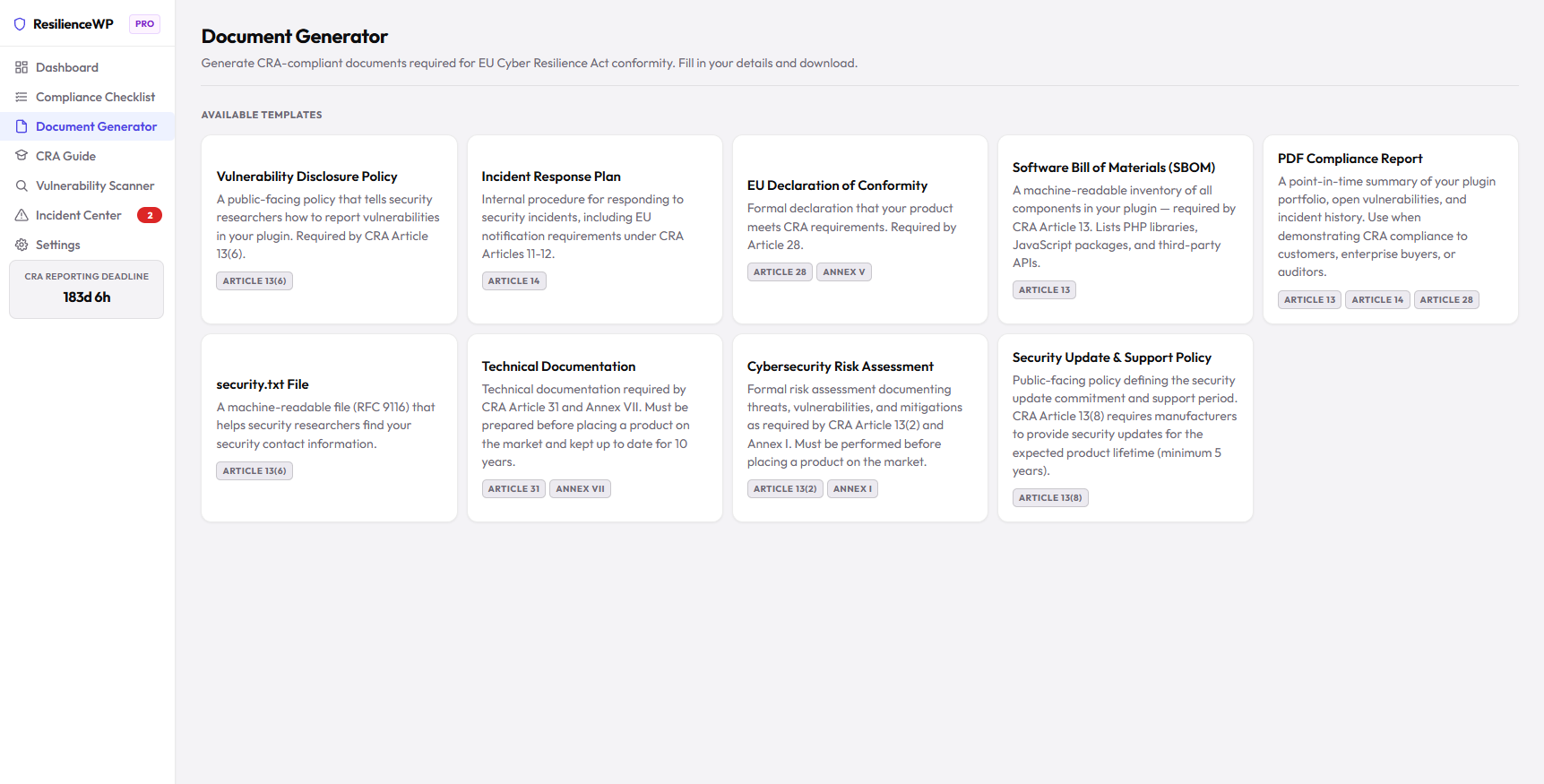The width and height of the screenshot is (1544, 784).
Task: Click the red incident count badge
Action: [x=150, y=215]
